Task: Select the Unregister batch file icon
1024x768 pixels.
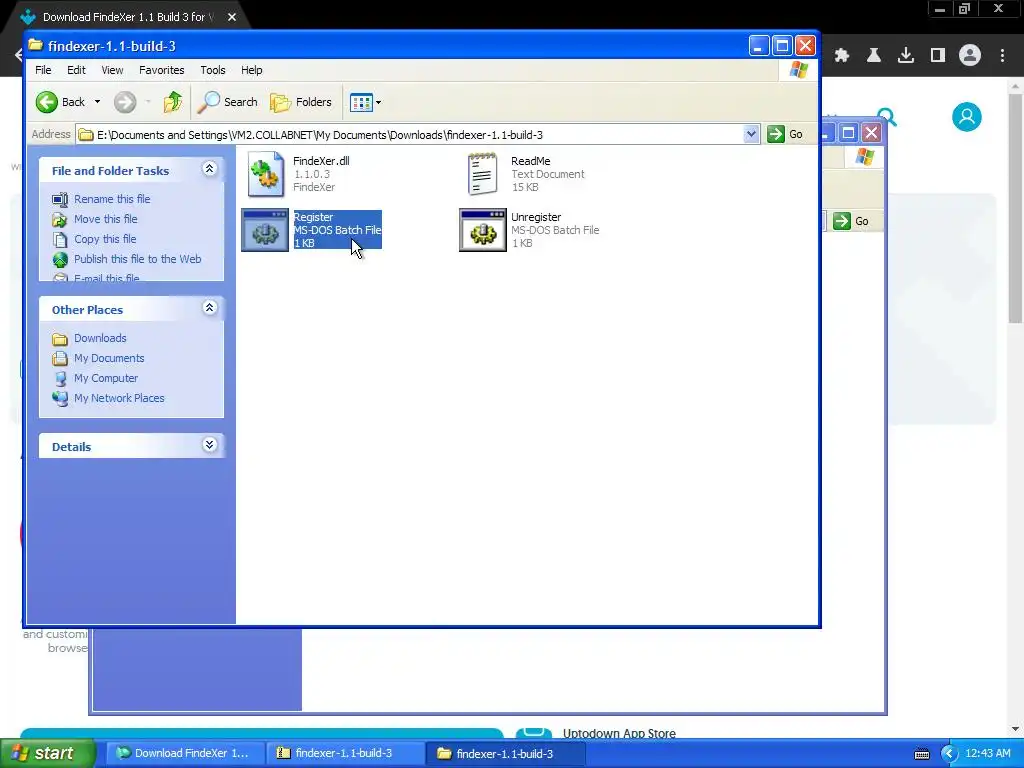Action: click(x=483, y=230)
